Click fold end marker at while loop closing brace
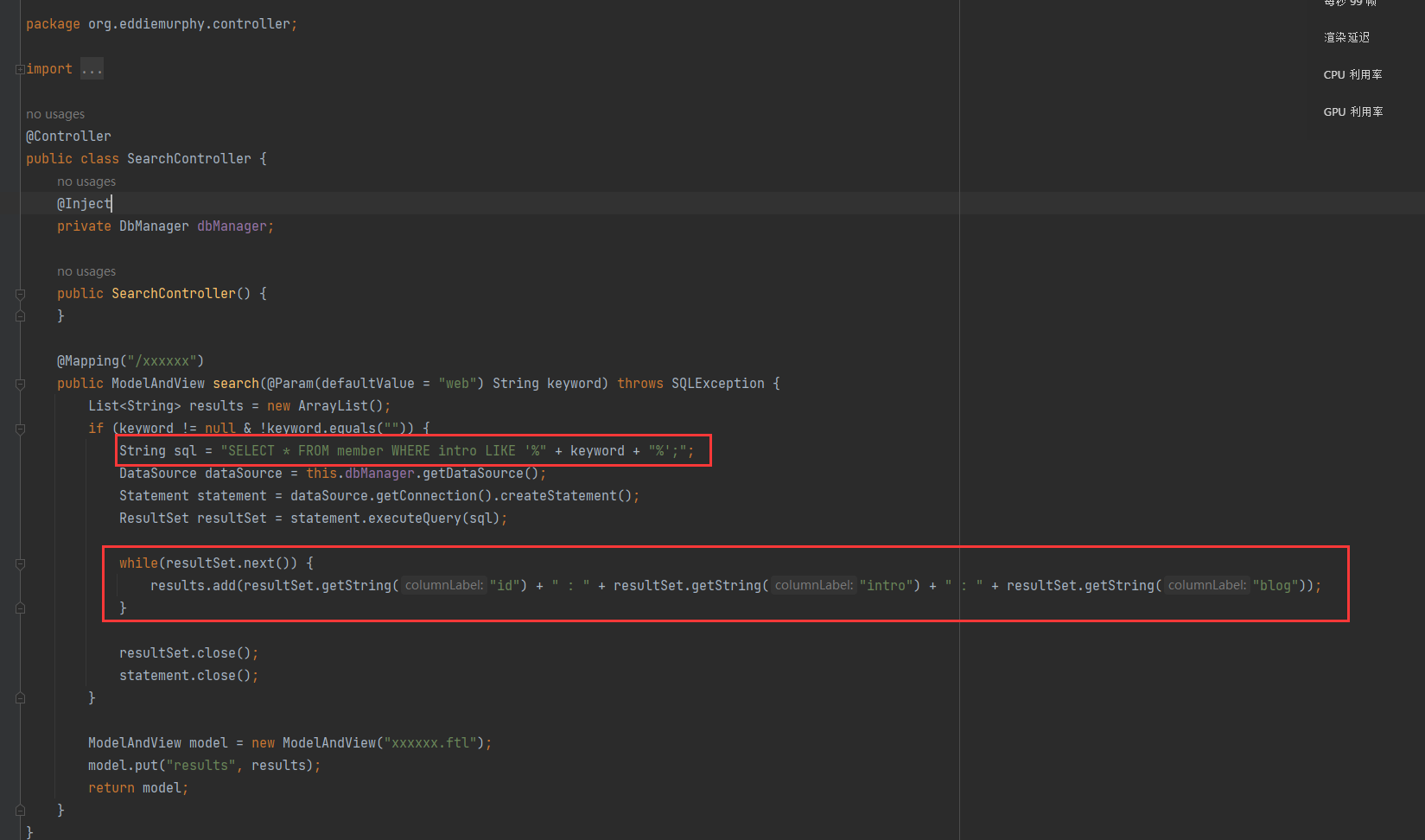Screen dimensions: 1425x840 pos(20,608)
